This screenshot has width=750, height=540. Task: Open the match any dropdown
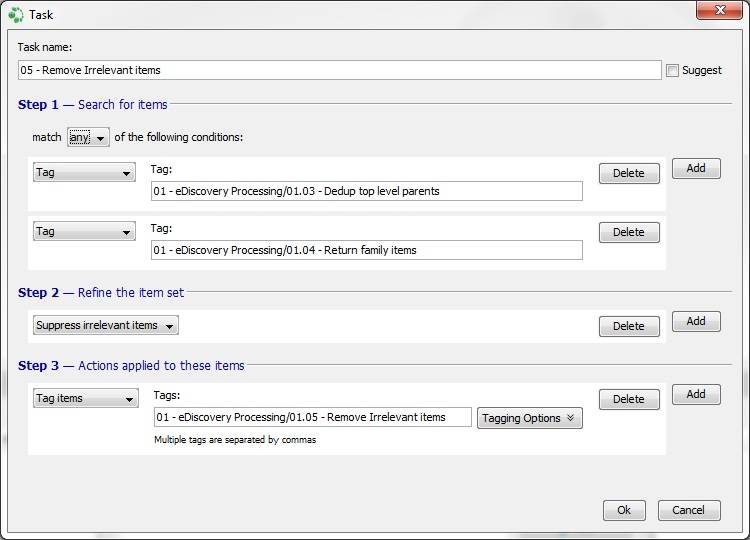point(88,137)
